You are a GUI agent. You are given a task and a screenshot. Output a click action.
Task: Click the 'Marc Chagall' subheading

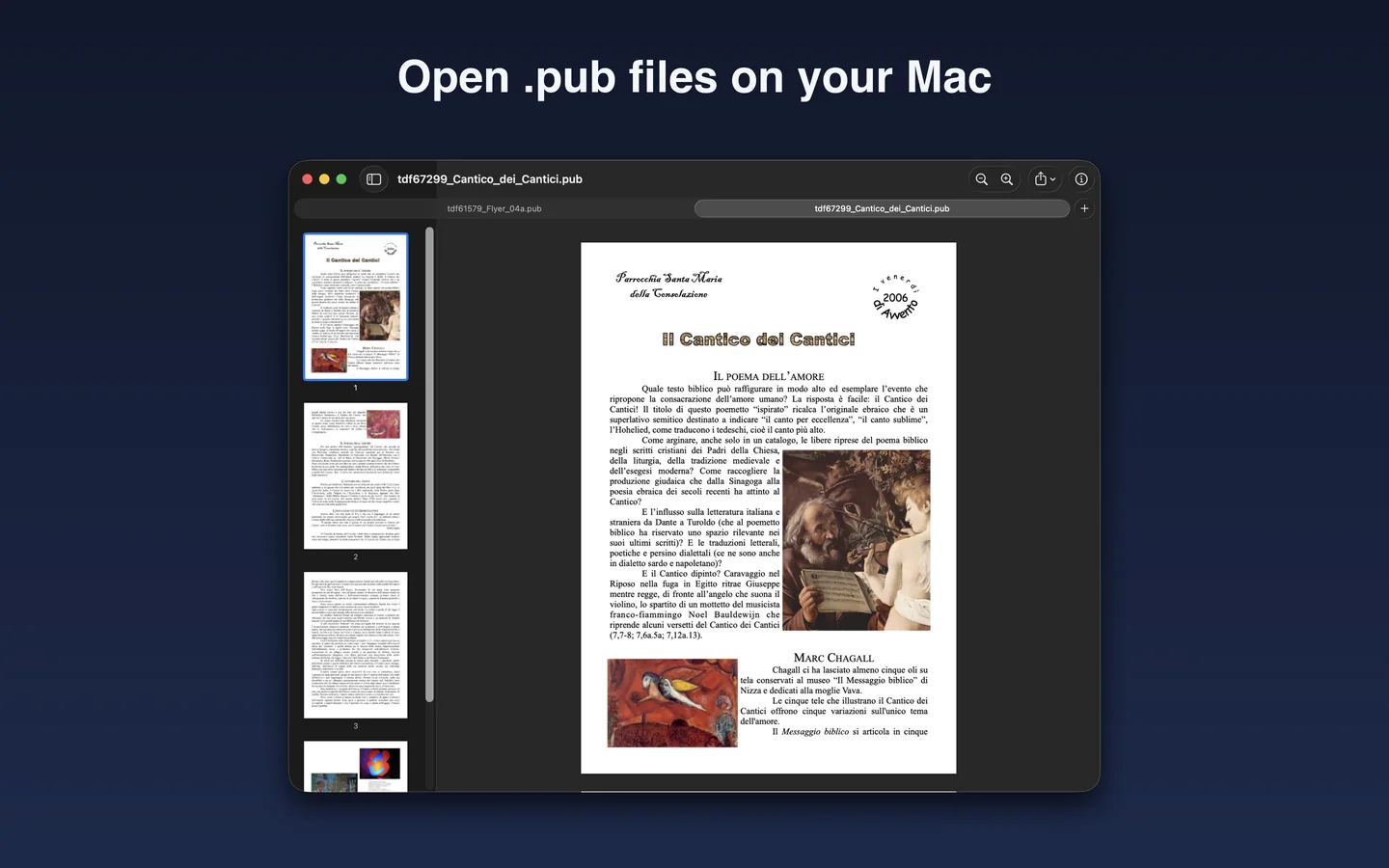pyautogui.click(x=833, y=658)
